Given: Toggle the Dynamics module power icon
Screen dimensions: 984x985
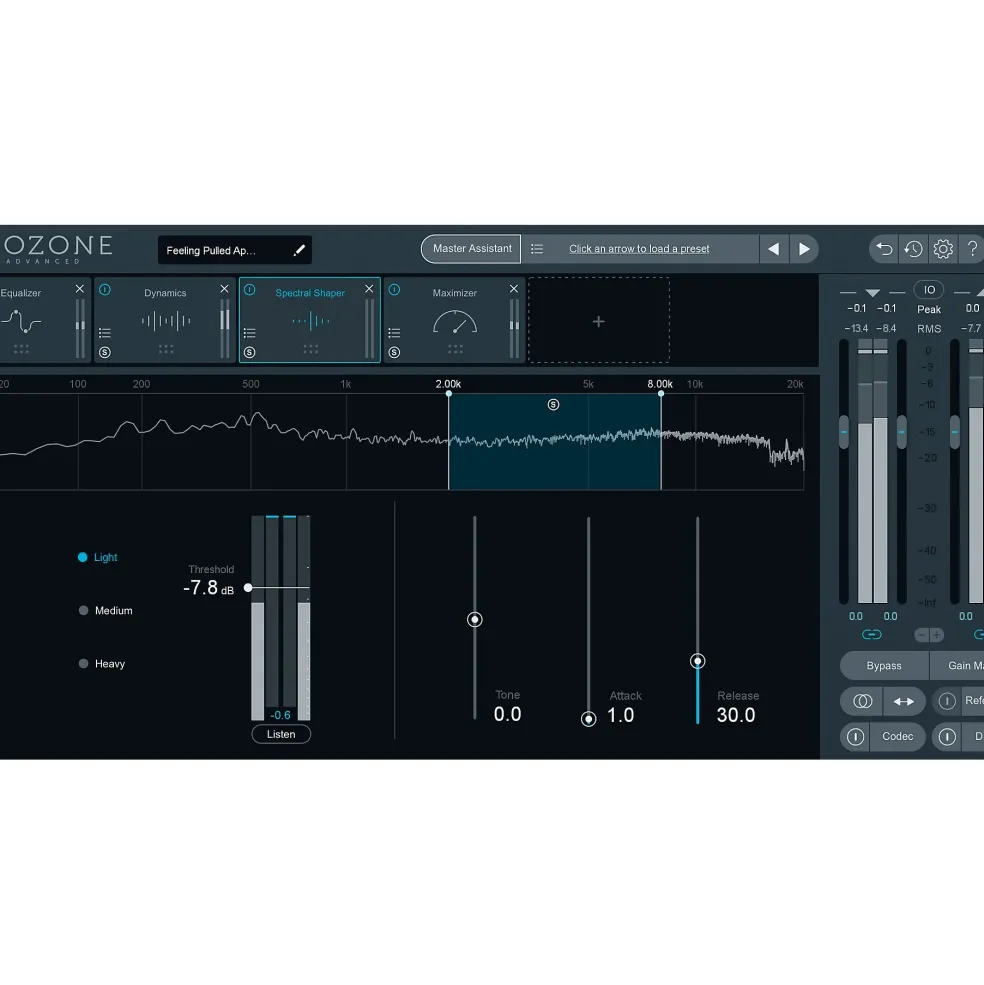Looking at the screenshot, I should click(105, 290).
